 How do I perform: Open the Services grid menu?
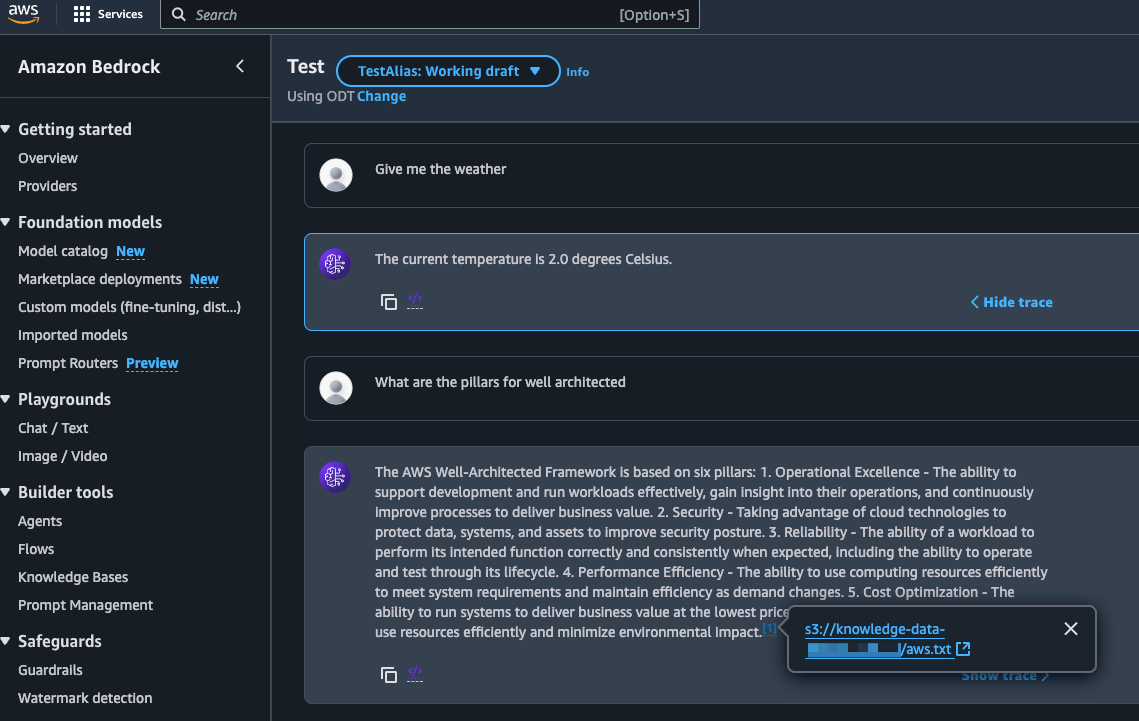click(x=81, y=15)
